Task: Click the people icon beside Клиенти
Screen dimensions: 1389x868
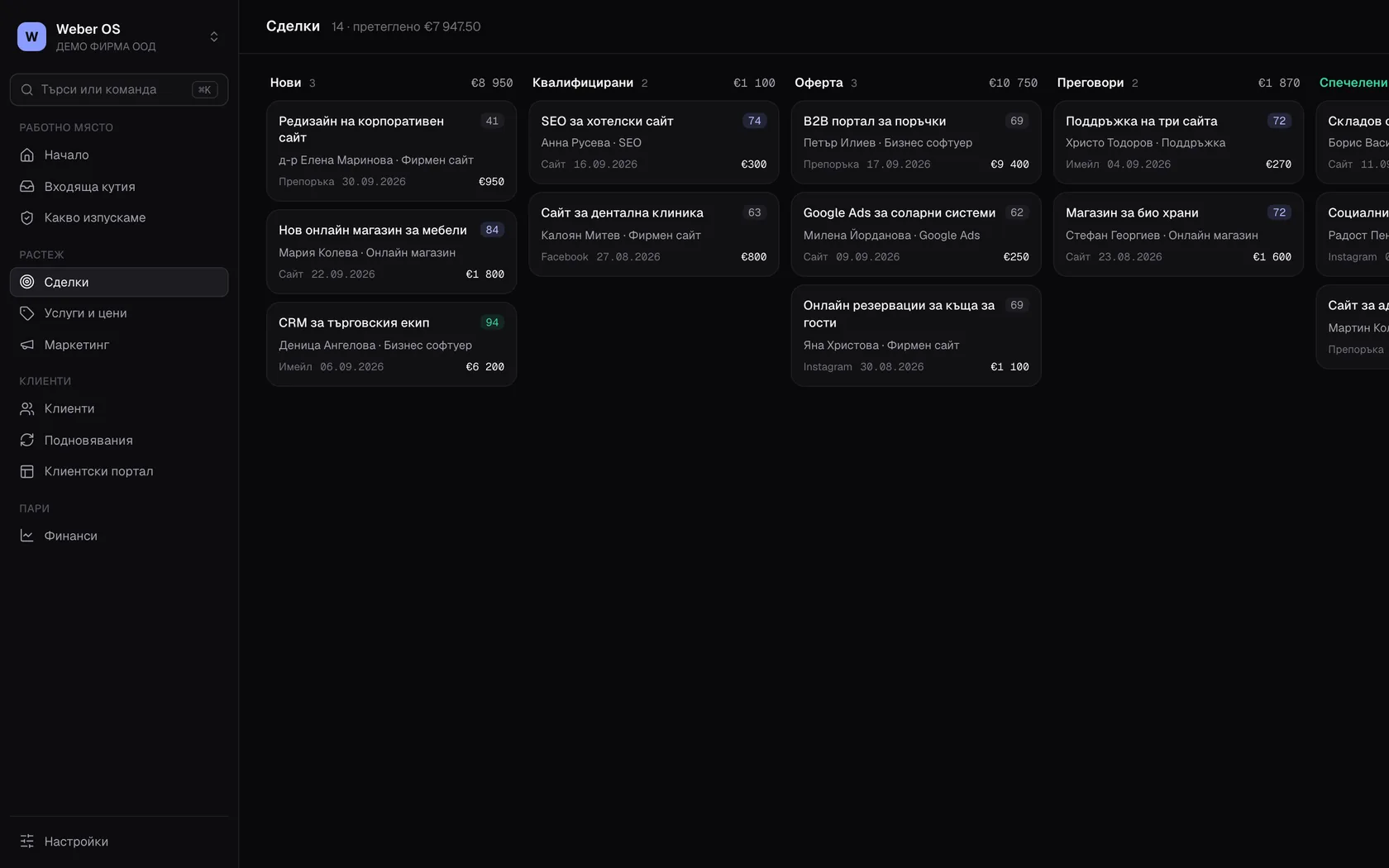Action: click(27, 408)
